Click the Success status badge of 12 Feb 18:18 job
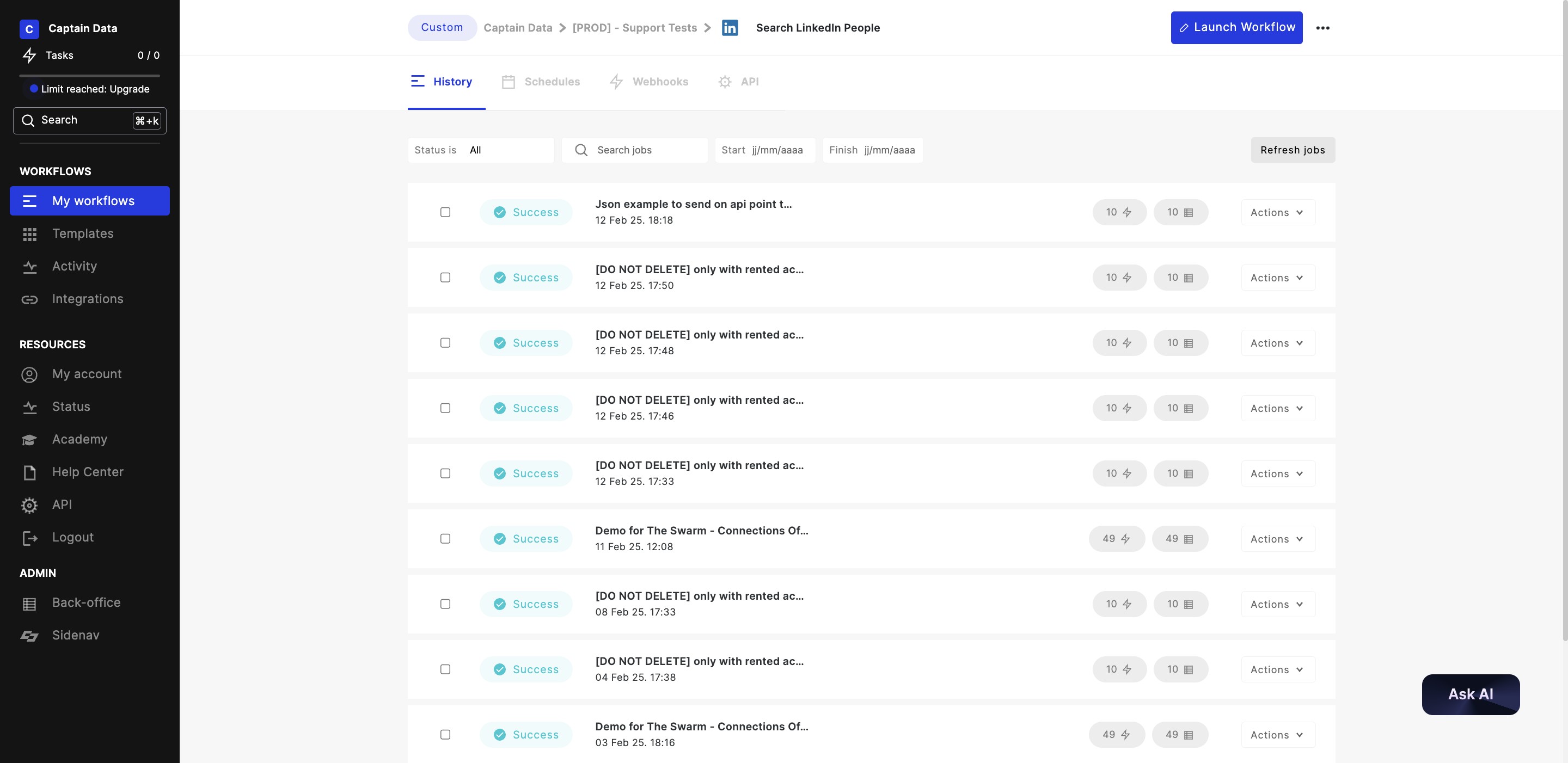The height and width of the screenshot is (763, 1568). pyautogui.click(x=526, y=212)
